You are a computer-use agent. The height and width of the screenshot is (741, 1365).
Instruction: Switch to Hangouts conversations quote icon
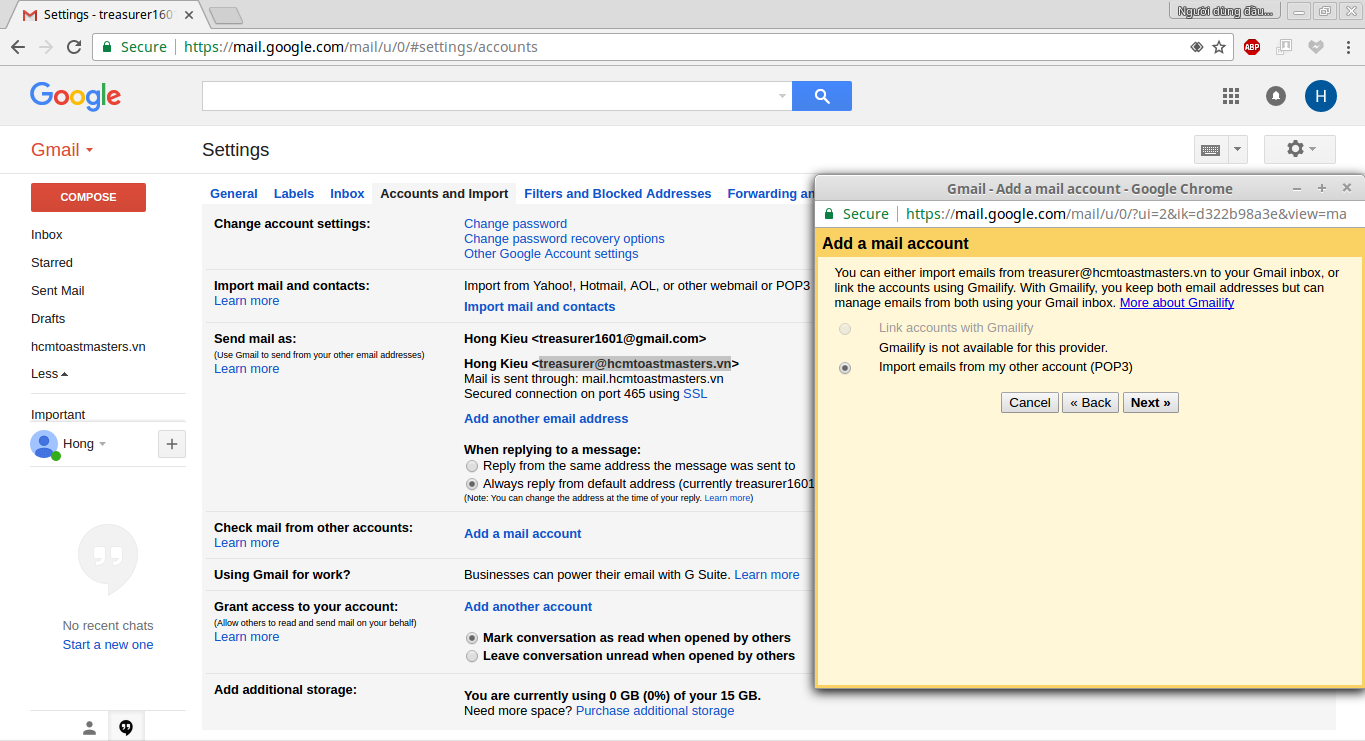tap(126, 727)
